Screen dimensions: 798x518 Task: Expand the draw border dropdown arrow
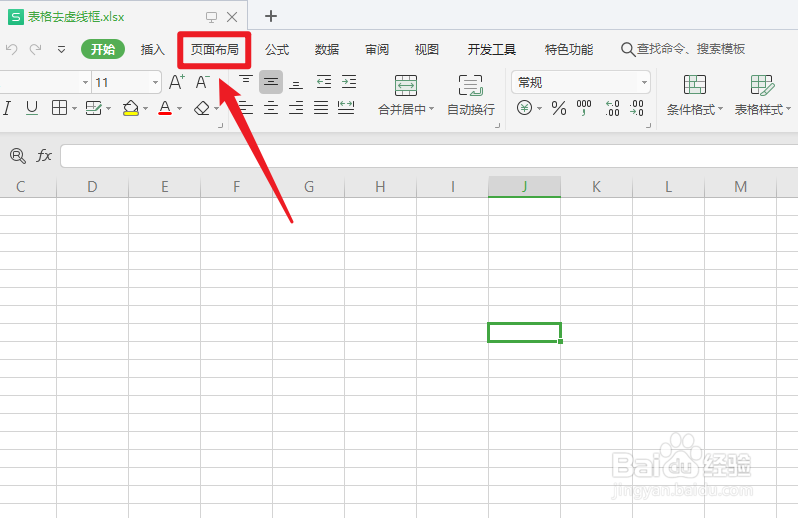[108, 108]
